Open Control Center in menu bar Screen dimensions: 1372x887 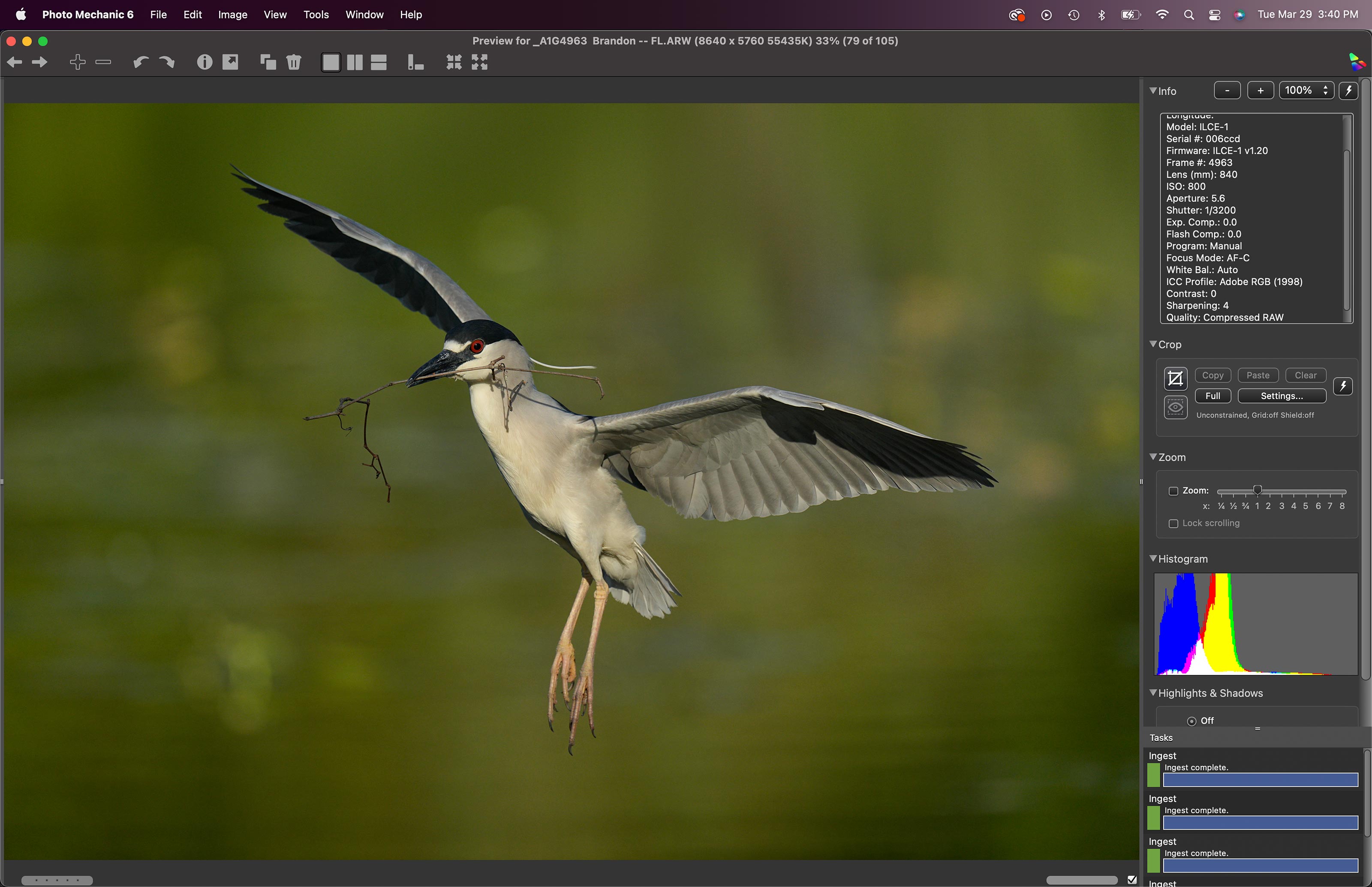[x=1215, y=15]
